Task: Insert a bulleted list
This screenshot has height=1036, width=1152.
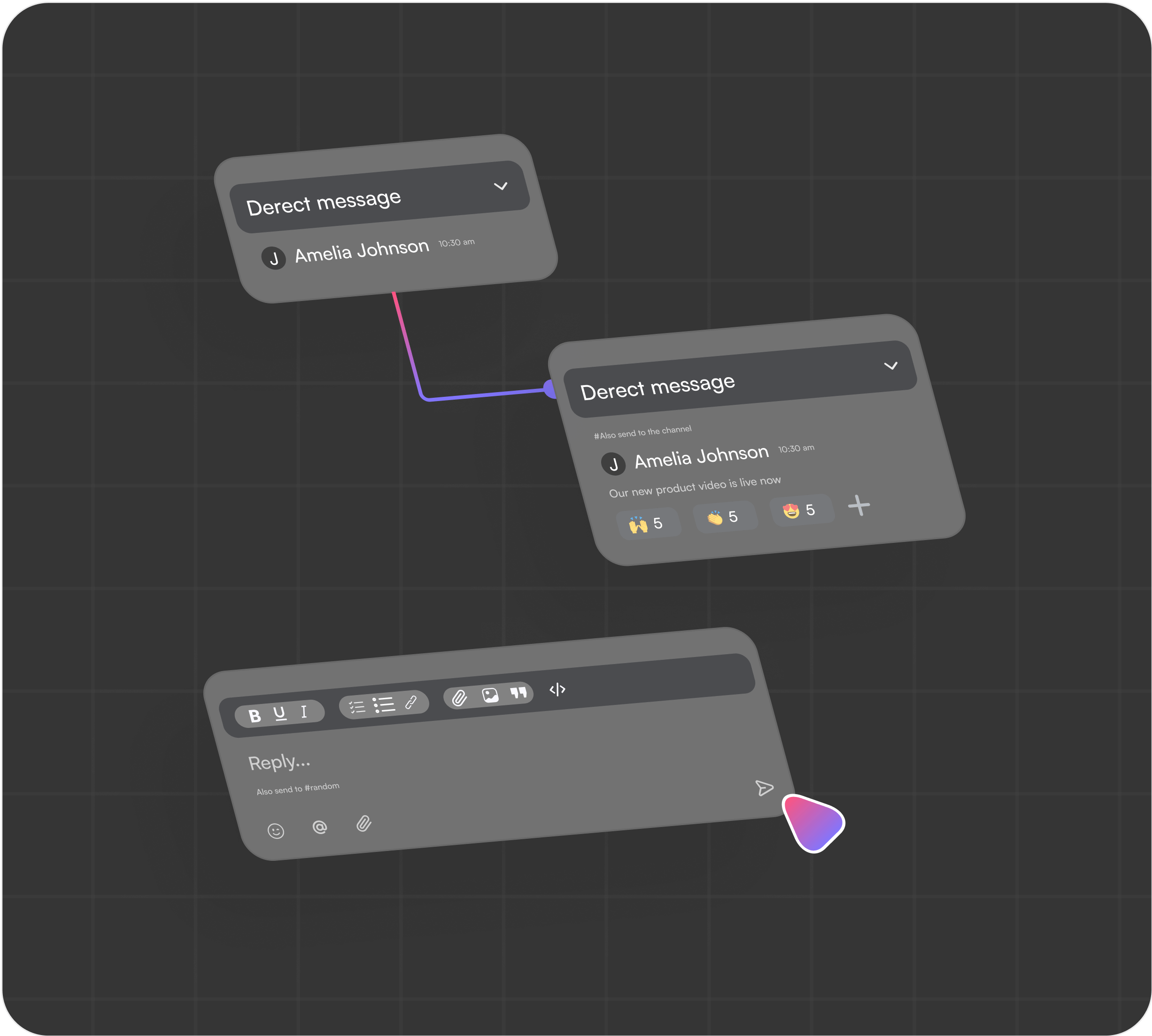Action: pyautogui.click(x=384, y=705)
